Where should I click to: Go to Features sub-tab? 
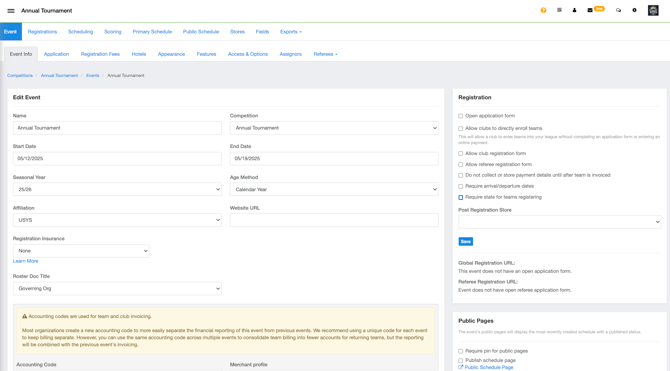click(x=206, y=54)
